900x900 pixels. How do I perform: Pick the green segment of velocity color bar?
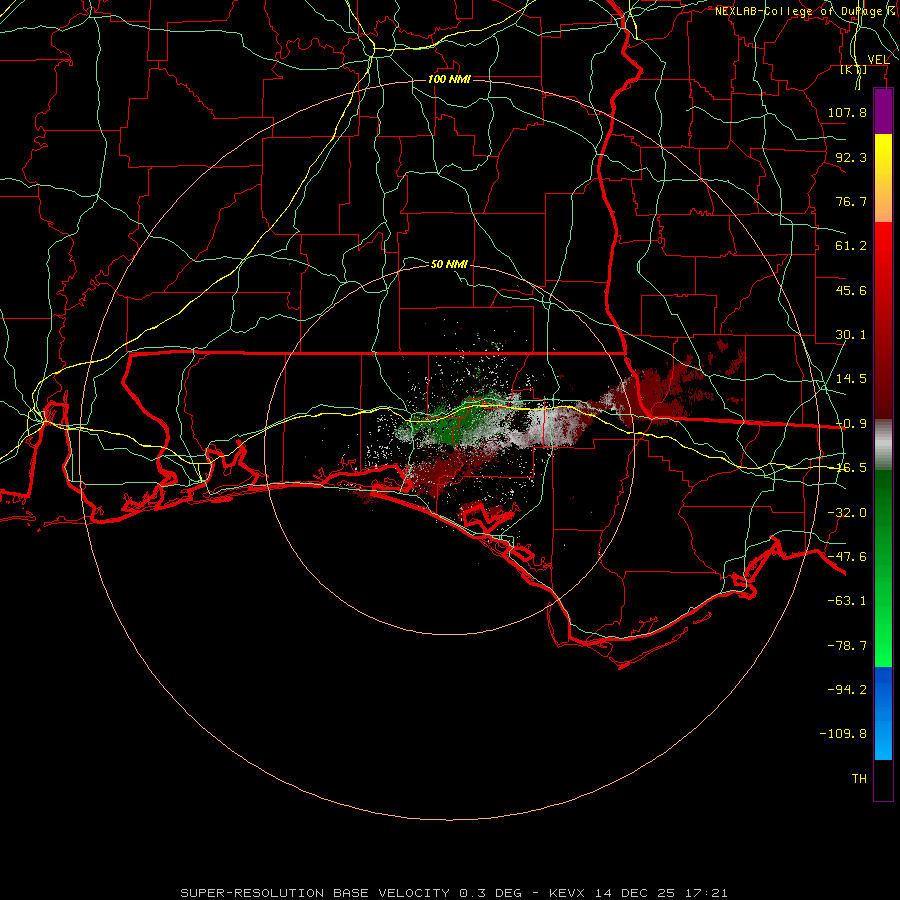coord(883,568)
